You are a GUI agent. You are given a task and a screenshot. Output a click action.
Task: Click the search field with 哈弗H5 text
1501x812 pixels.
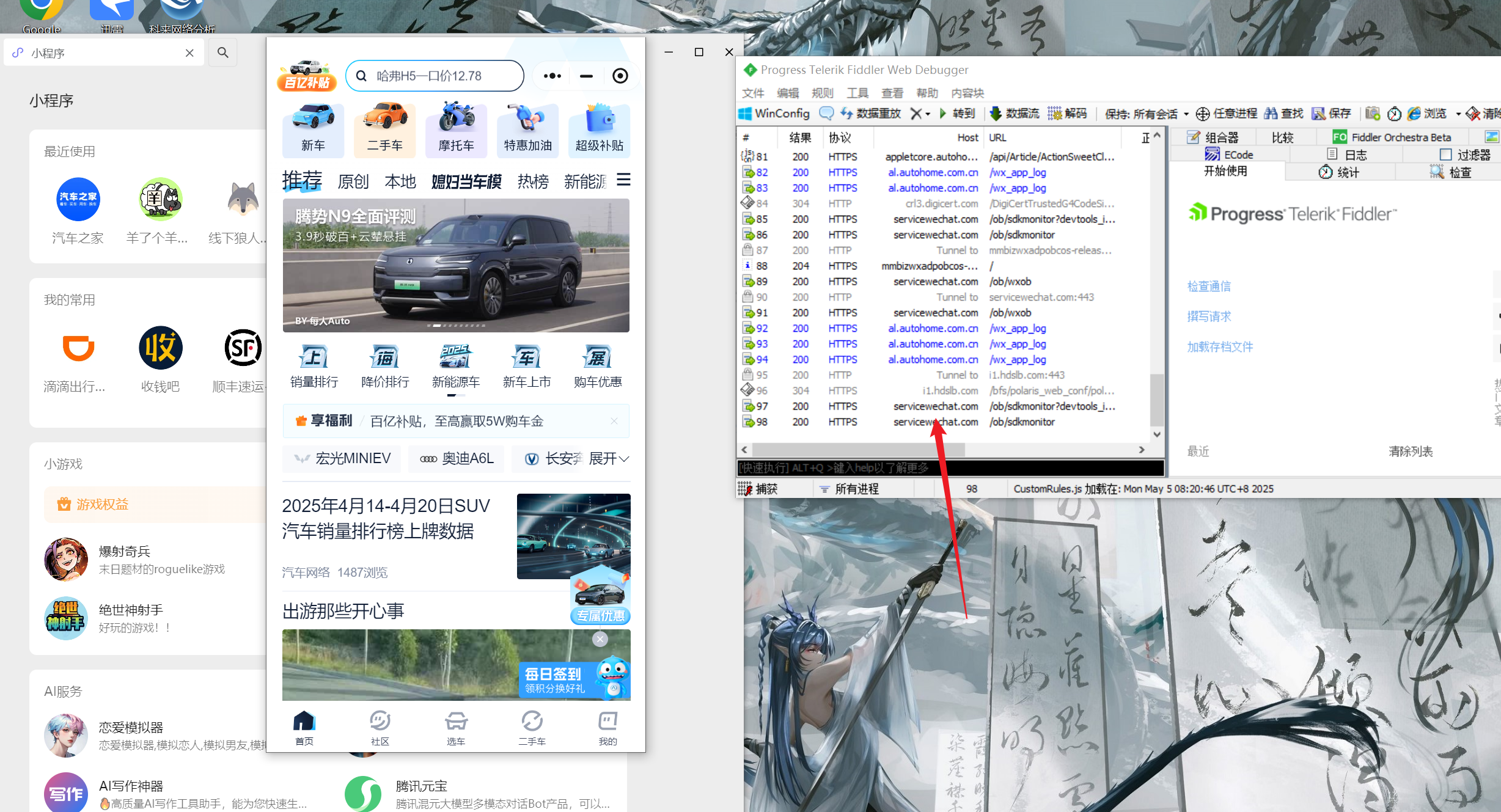coord(434,76)
